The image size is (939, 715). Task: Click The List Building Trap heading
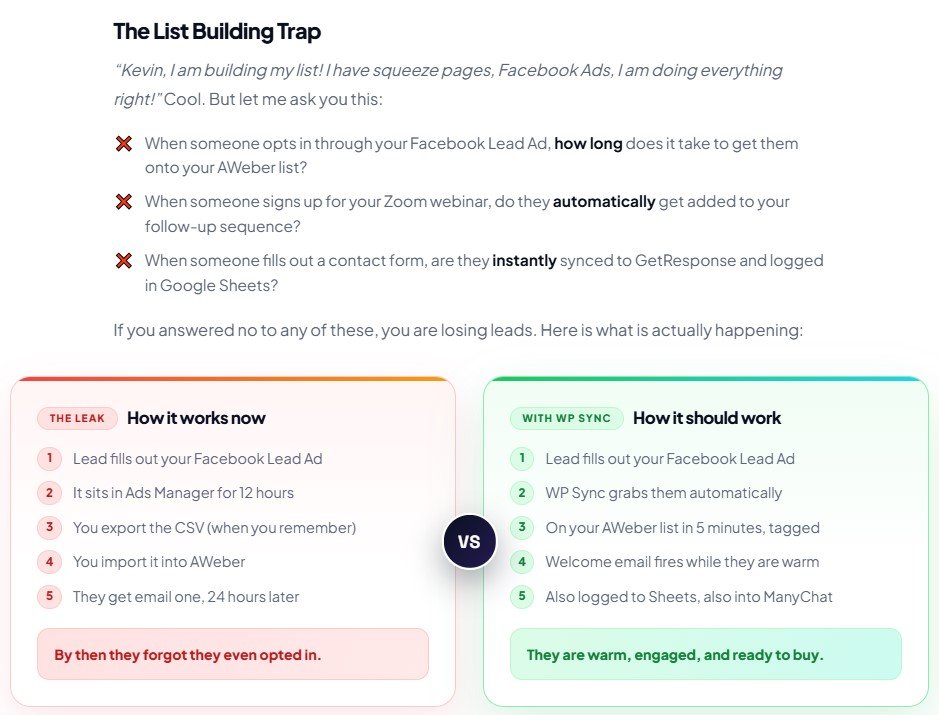tap(217, 32)
